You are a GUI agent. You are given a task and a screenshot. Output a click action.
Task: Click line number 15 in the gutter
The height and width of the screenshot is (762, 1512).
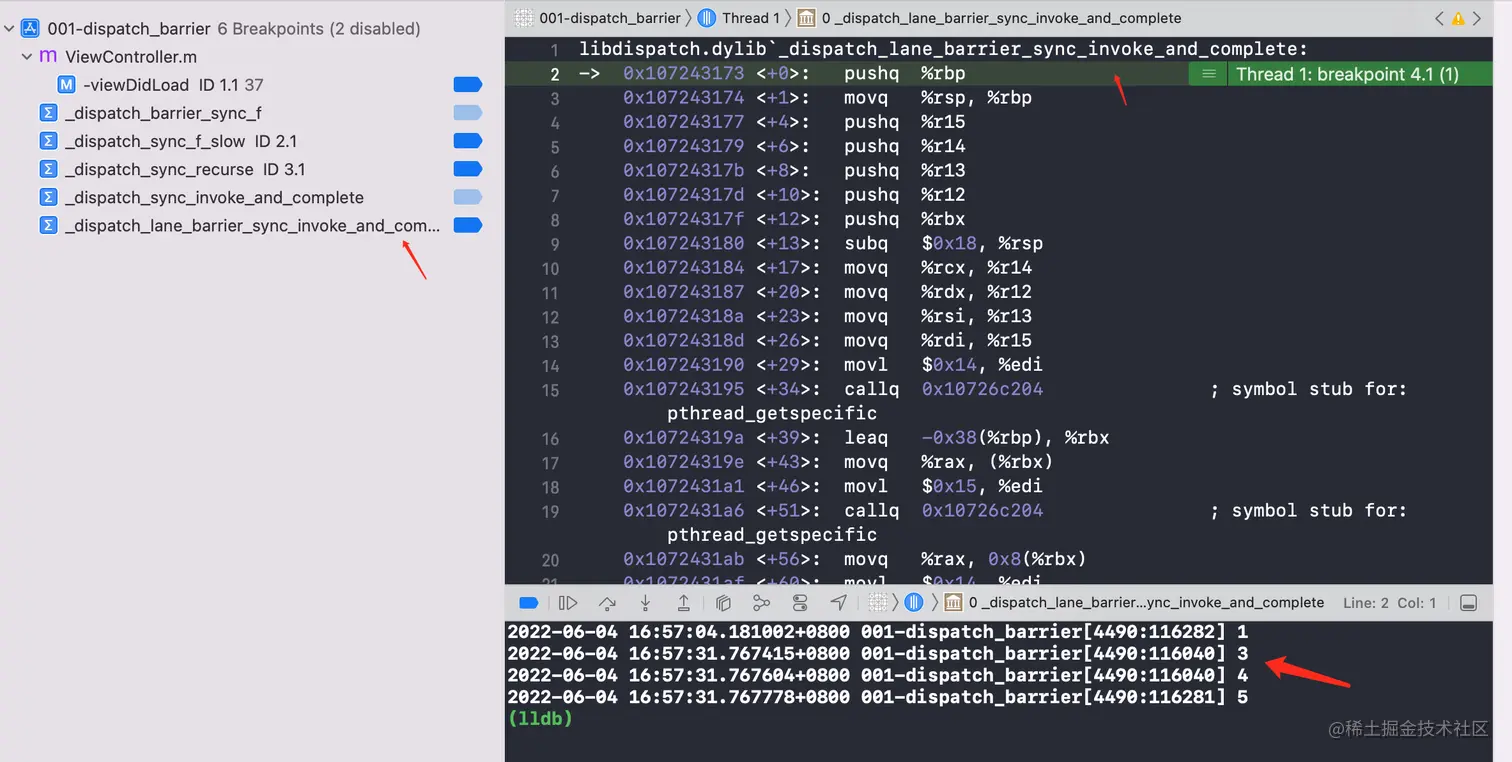pos(550,390)
